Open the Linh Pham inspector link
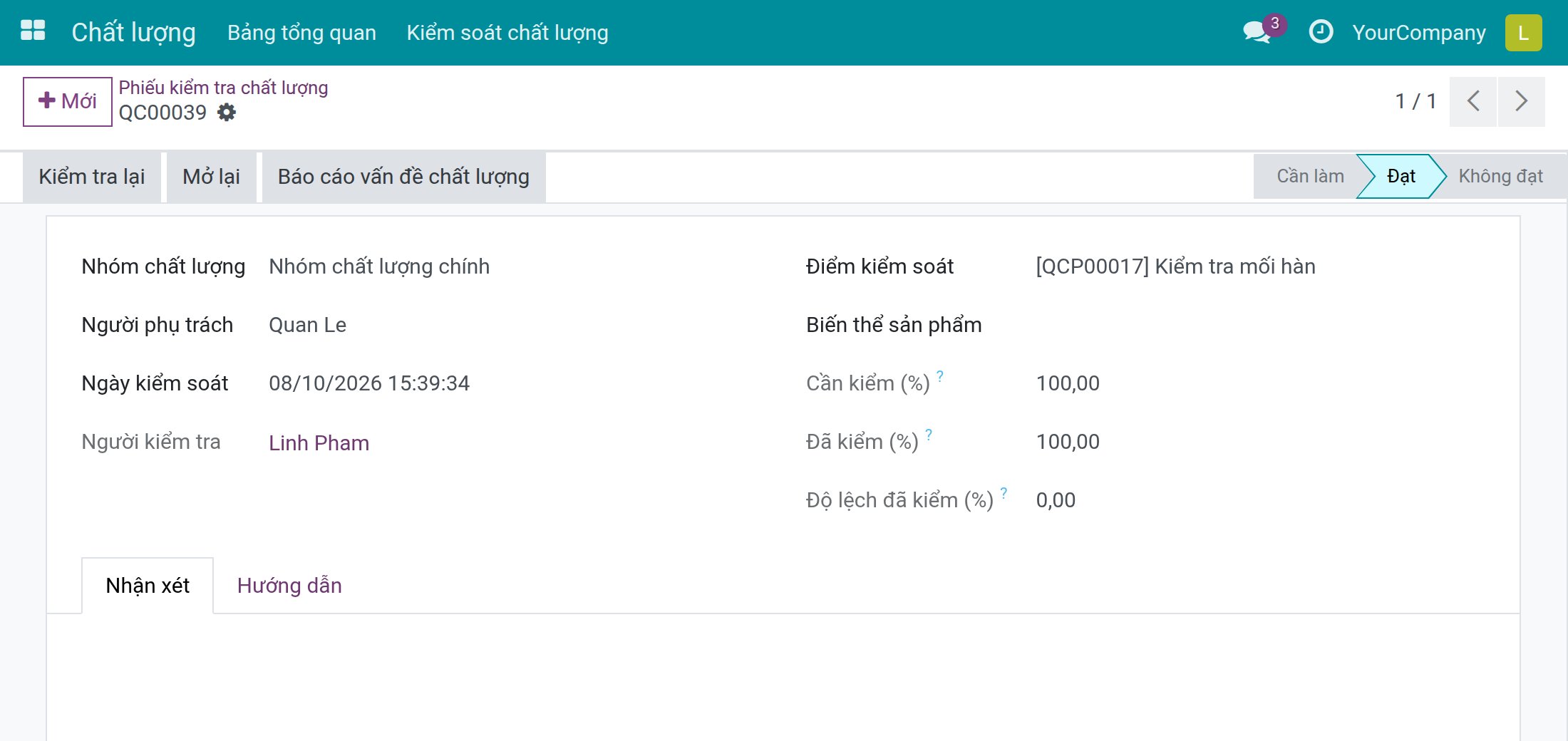The width and height of the screenshot is (1568, 741). 319,443
